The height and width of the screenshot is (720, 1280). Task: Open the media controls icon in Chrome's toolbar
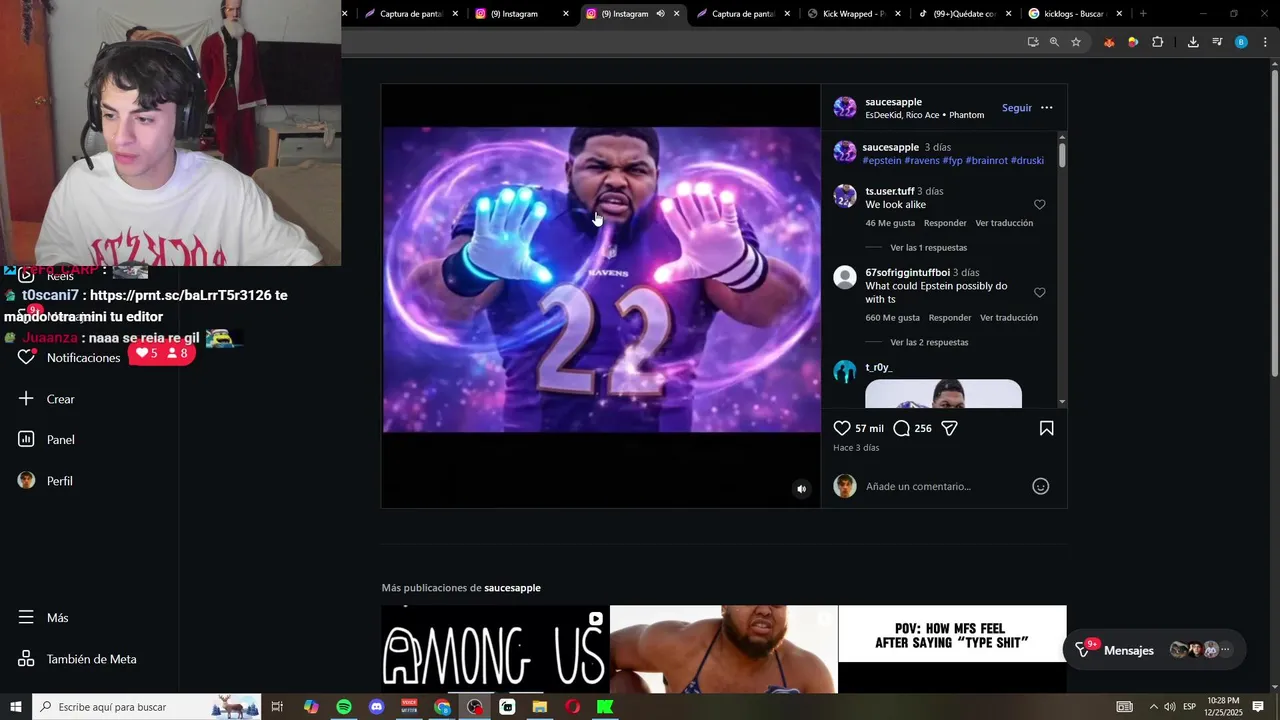click(x=1217, y=42)
